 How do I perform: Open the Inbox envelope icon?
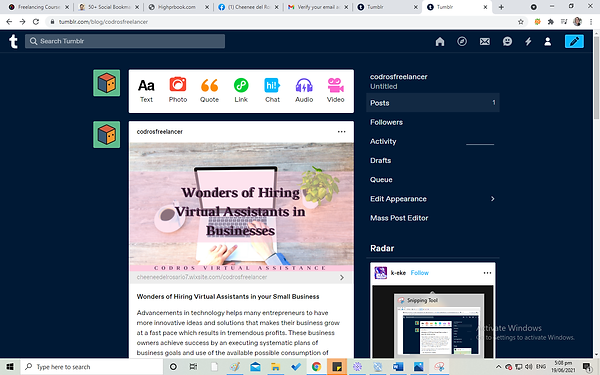point(484,41)
